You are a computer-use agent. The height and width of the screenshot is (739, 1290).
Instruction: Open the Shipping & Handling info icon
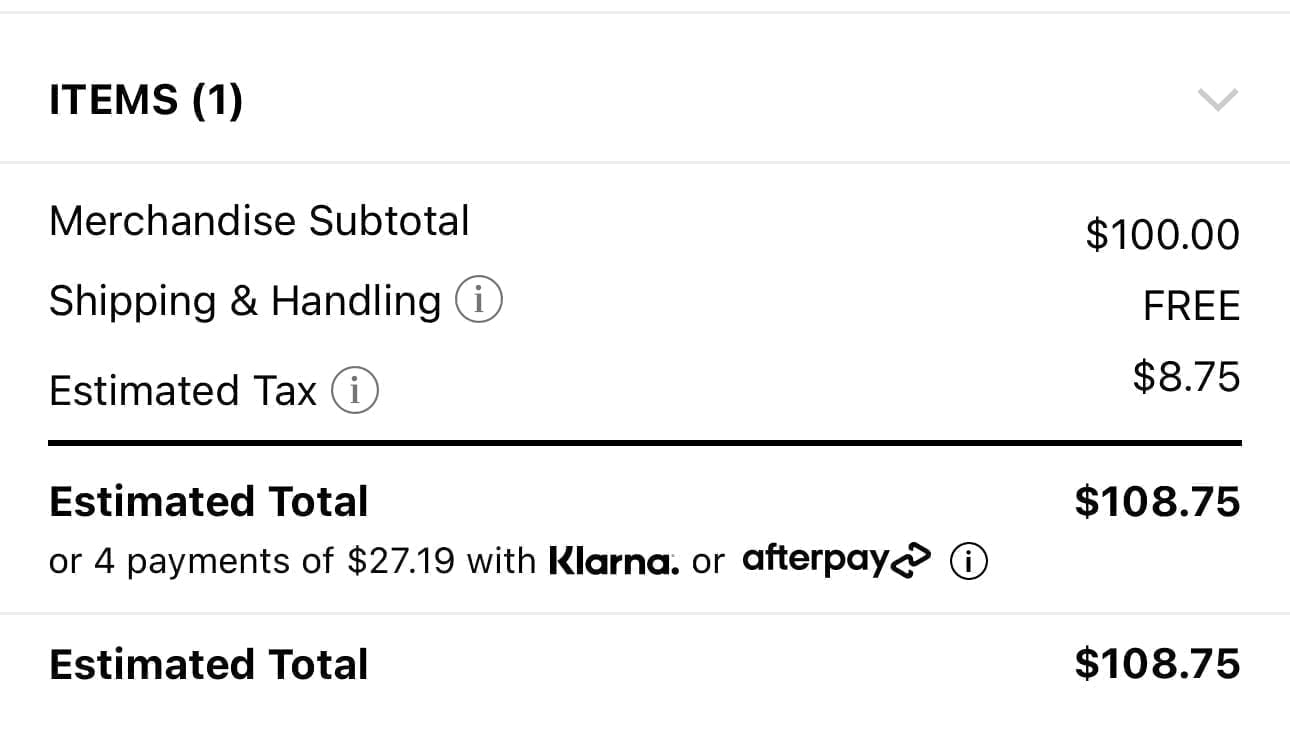pyautogui.click(x=479, y=300)
